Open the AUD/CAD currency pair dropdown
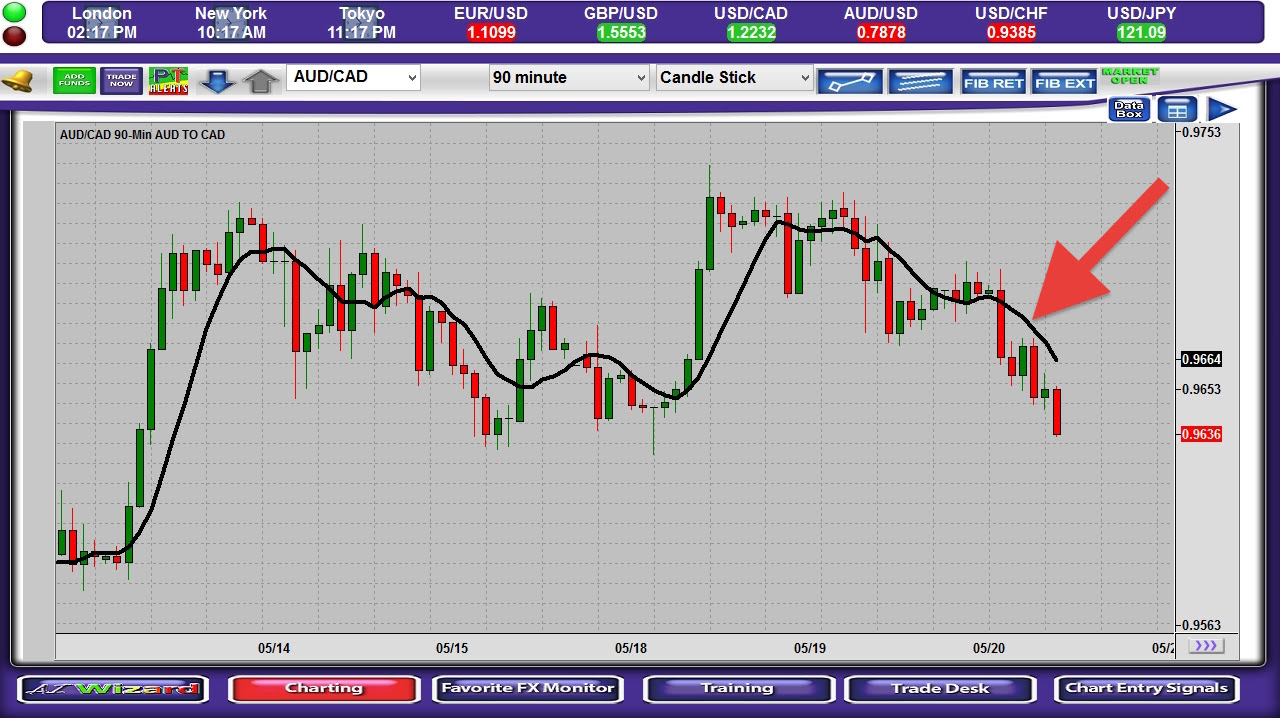1280x718 pixels. point(353,77)
